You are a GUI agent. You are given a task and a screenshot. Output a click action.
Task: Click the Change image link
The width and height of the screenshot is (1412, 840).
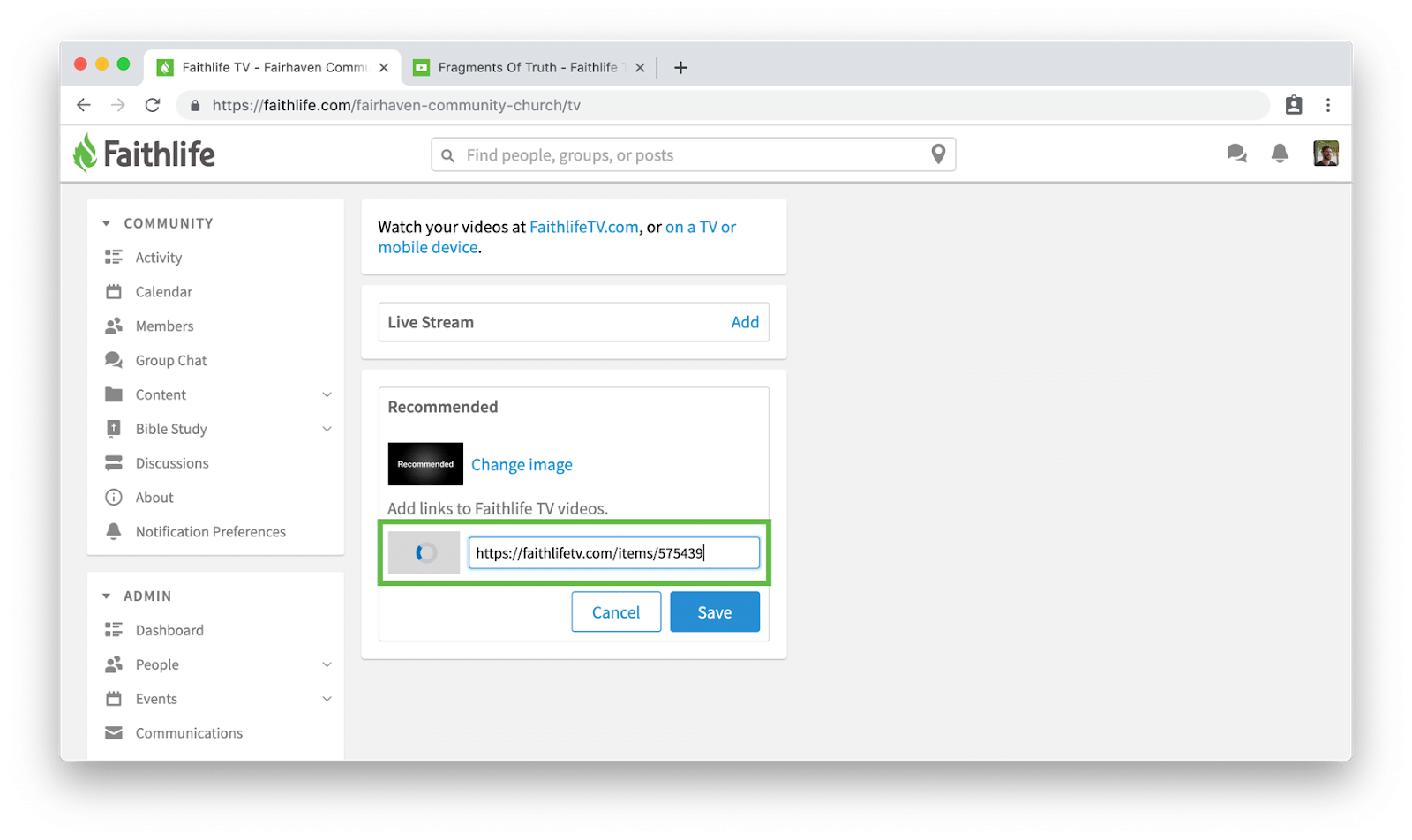coord(522,464)
